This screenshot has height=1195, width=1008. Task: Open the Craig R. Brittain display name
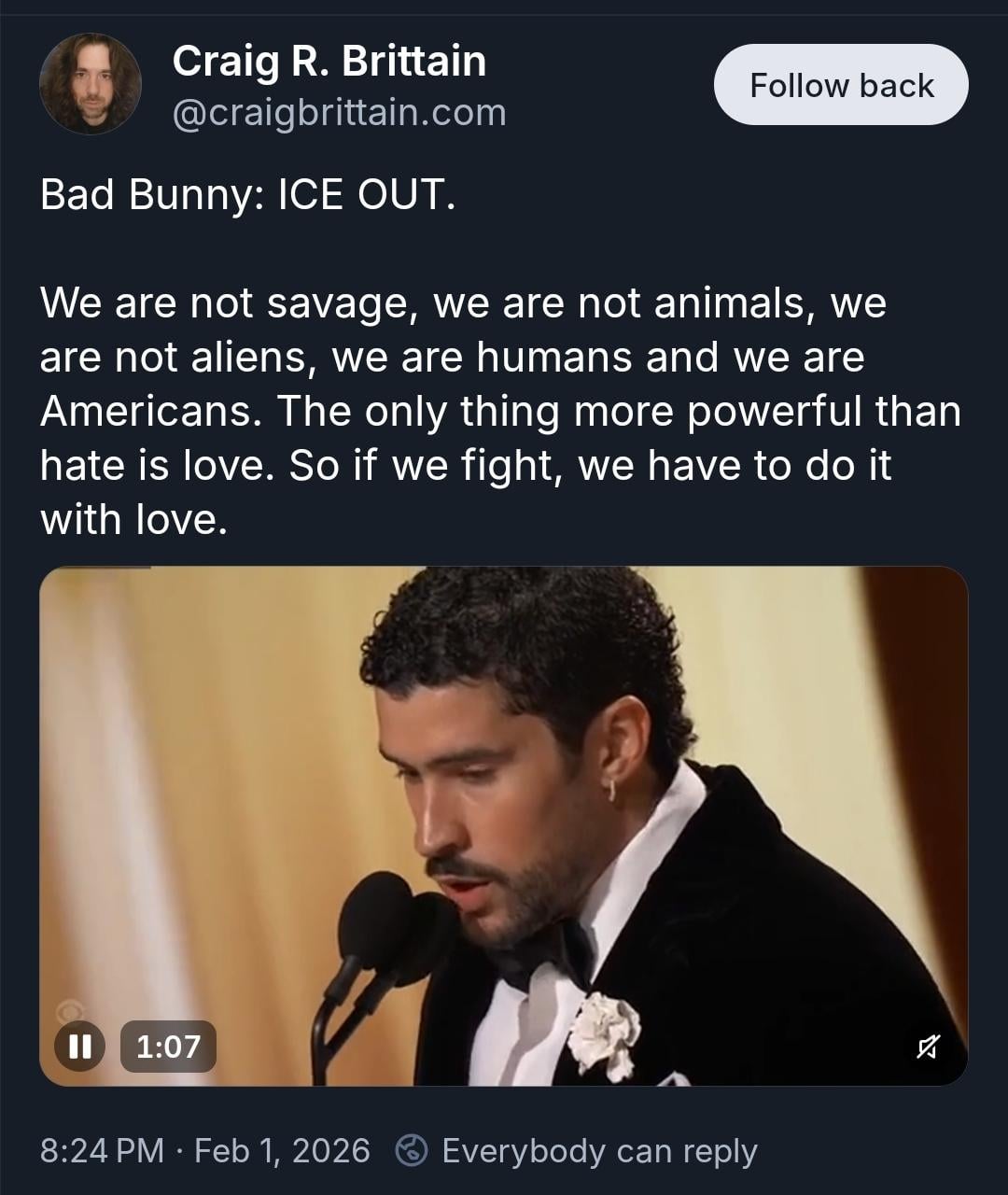[329, 62]
